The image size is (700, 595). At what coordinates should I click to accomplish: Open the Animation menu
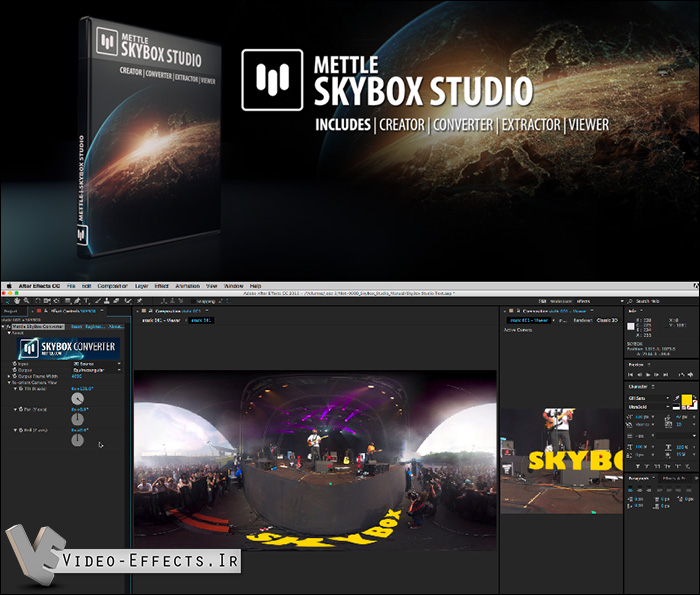click(188, 286)
